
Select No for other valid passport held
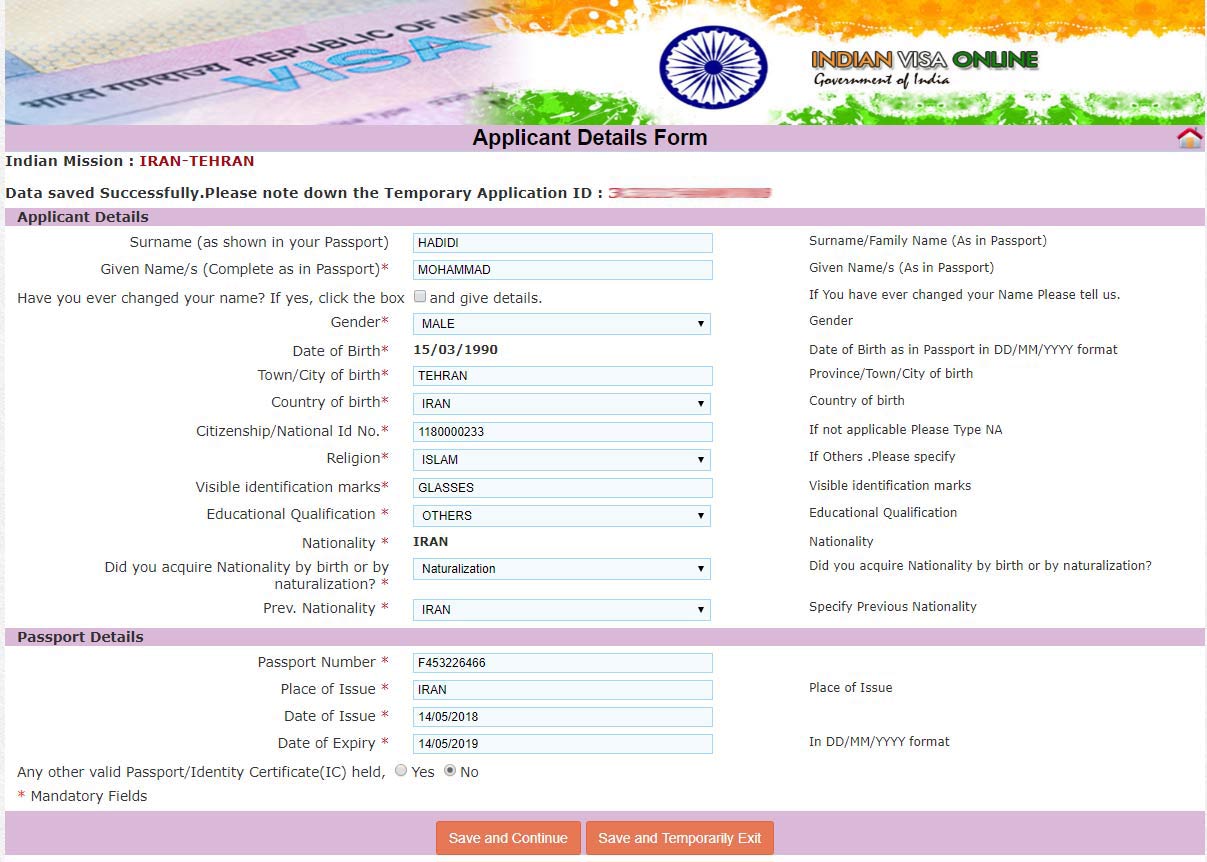tap(450, 771)
